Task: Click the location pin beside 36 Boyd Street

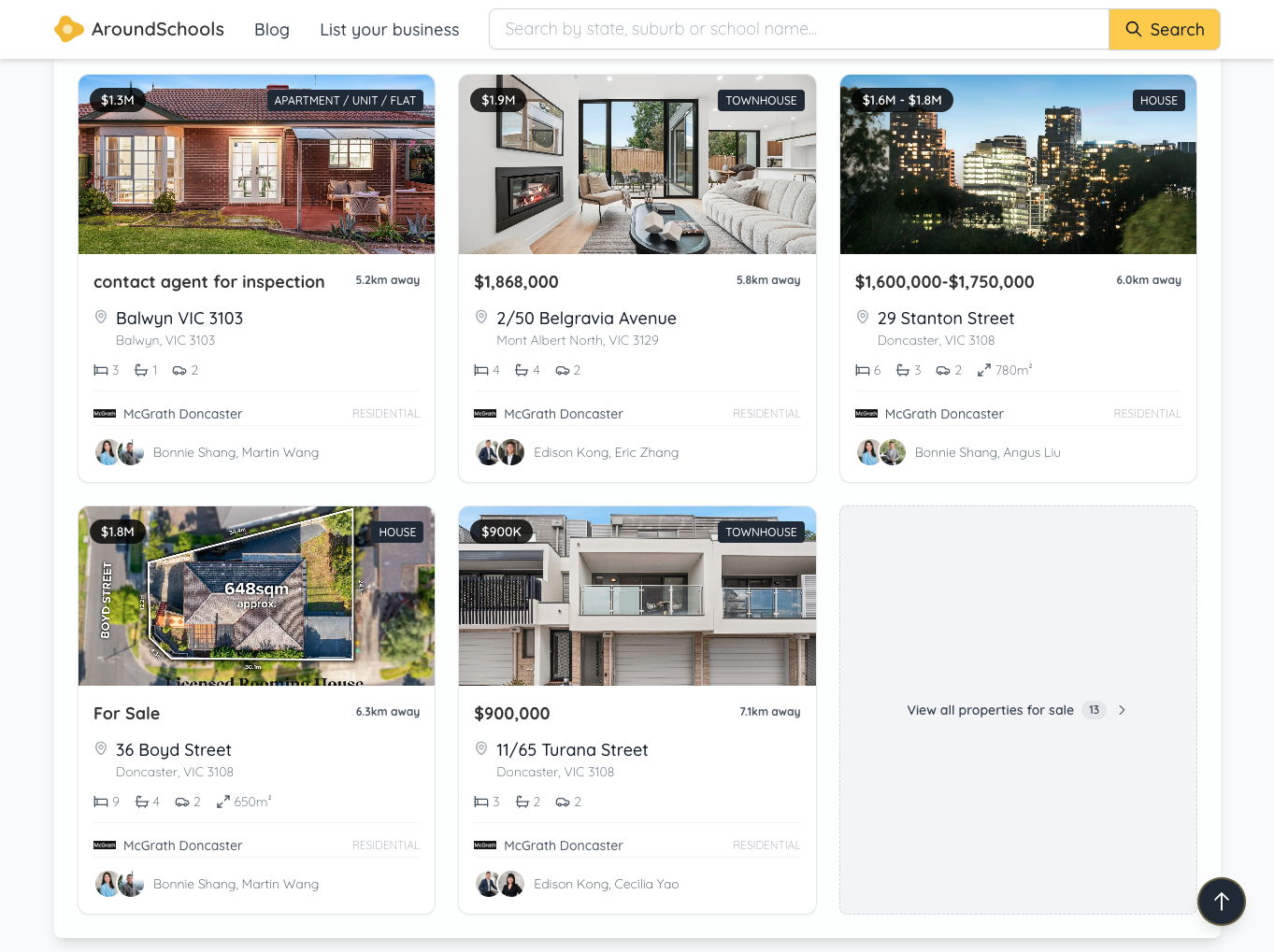Action: [100, 748]
